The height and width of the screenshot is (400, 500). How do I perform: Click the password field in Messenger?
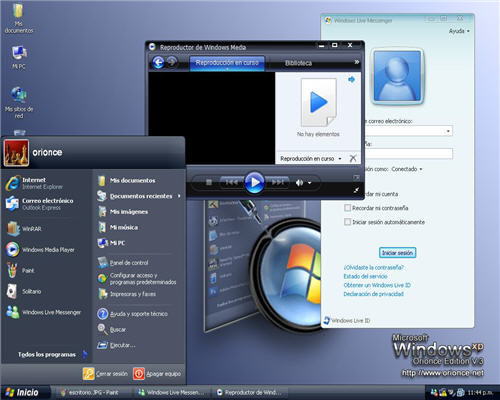tap(409, 154)
